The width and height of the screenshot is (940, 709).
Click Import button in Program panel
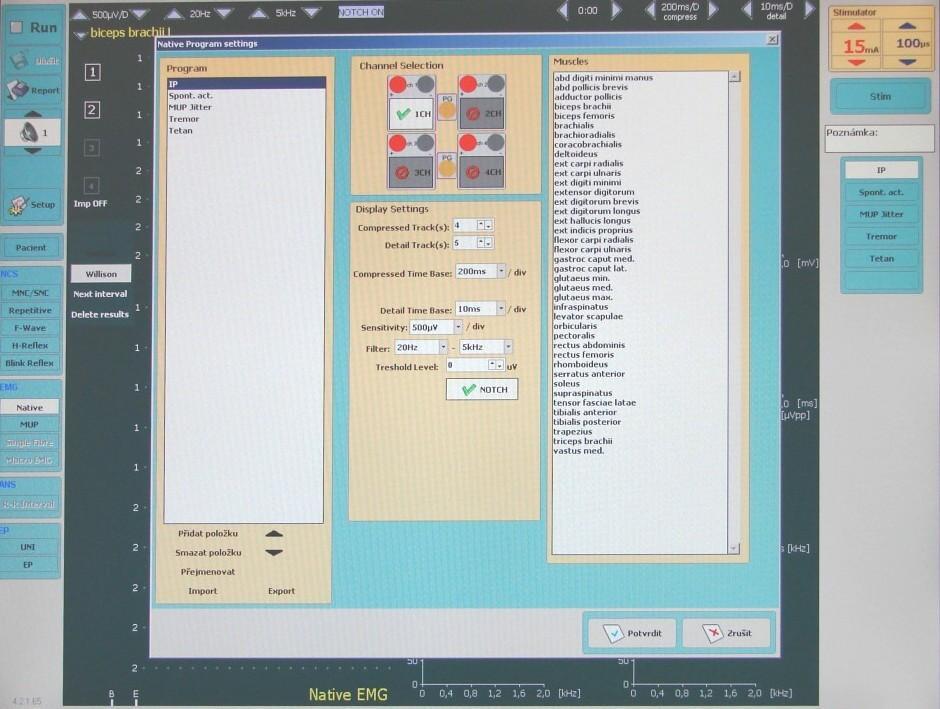tap(203, 591)
